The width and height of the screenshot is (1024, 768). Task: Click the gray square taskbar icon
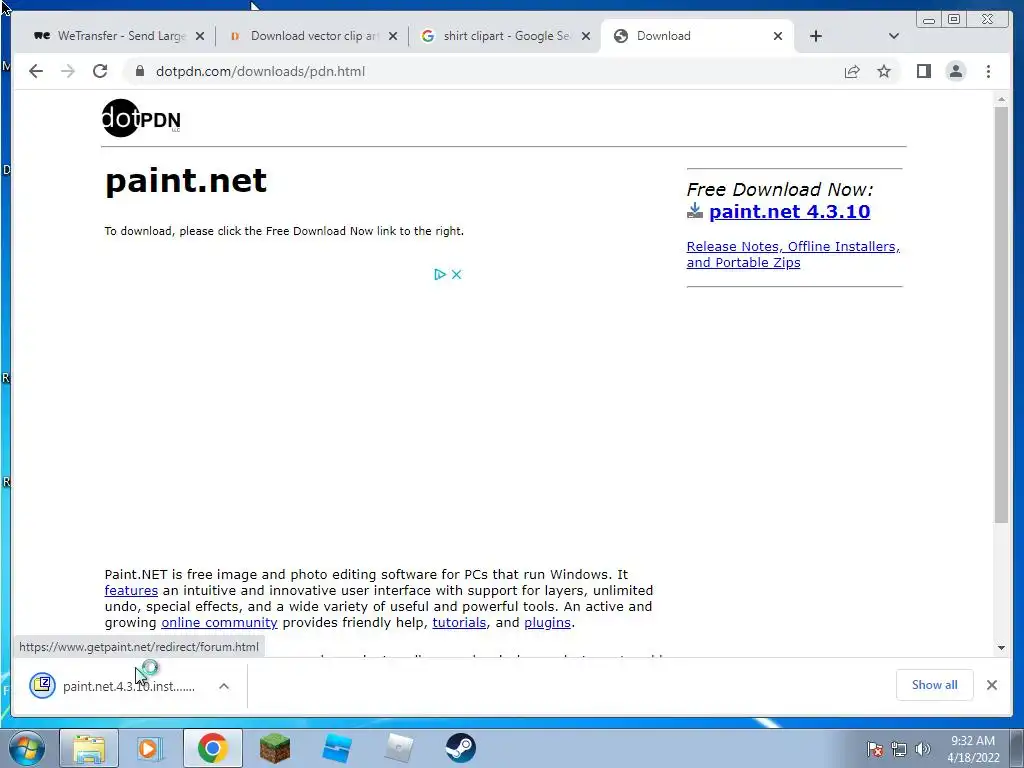(398, 748)
